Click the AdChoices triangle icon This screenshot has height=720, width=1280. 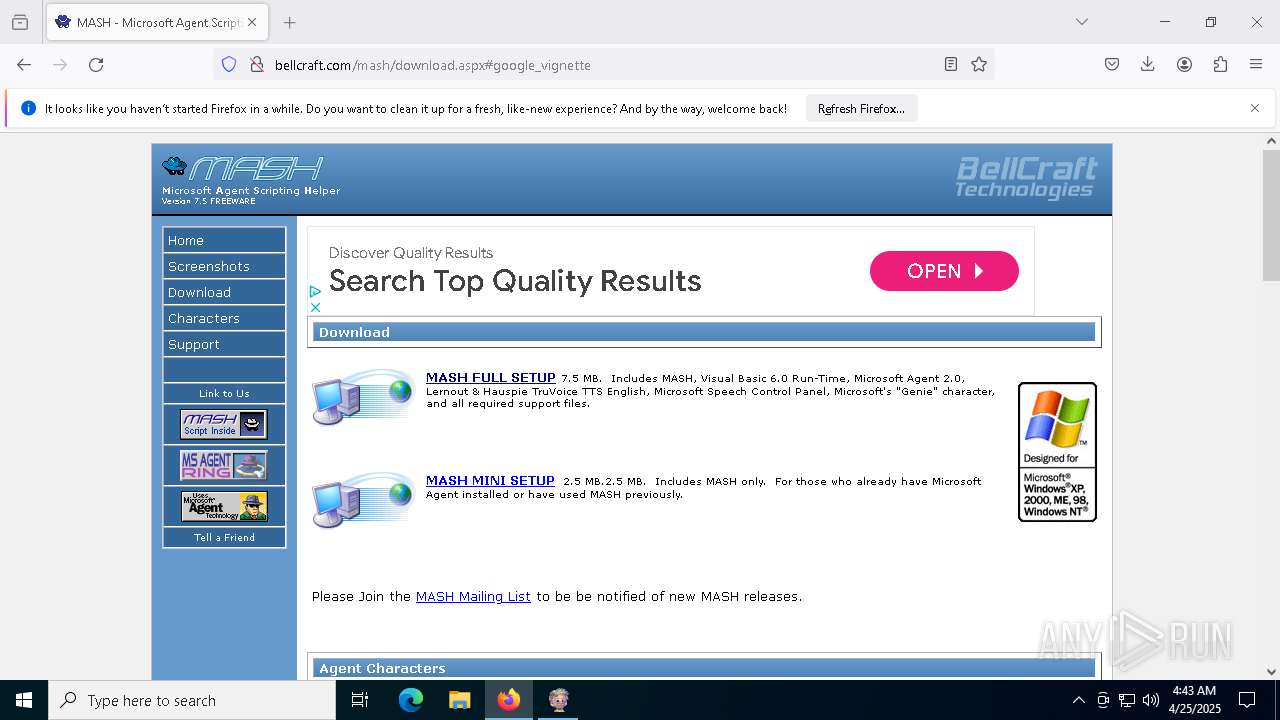315,292
